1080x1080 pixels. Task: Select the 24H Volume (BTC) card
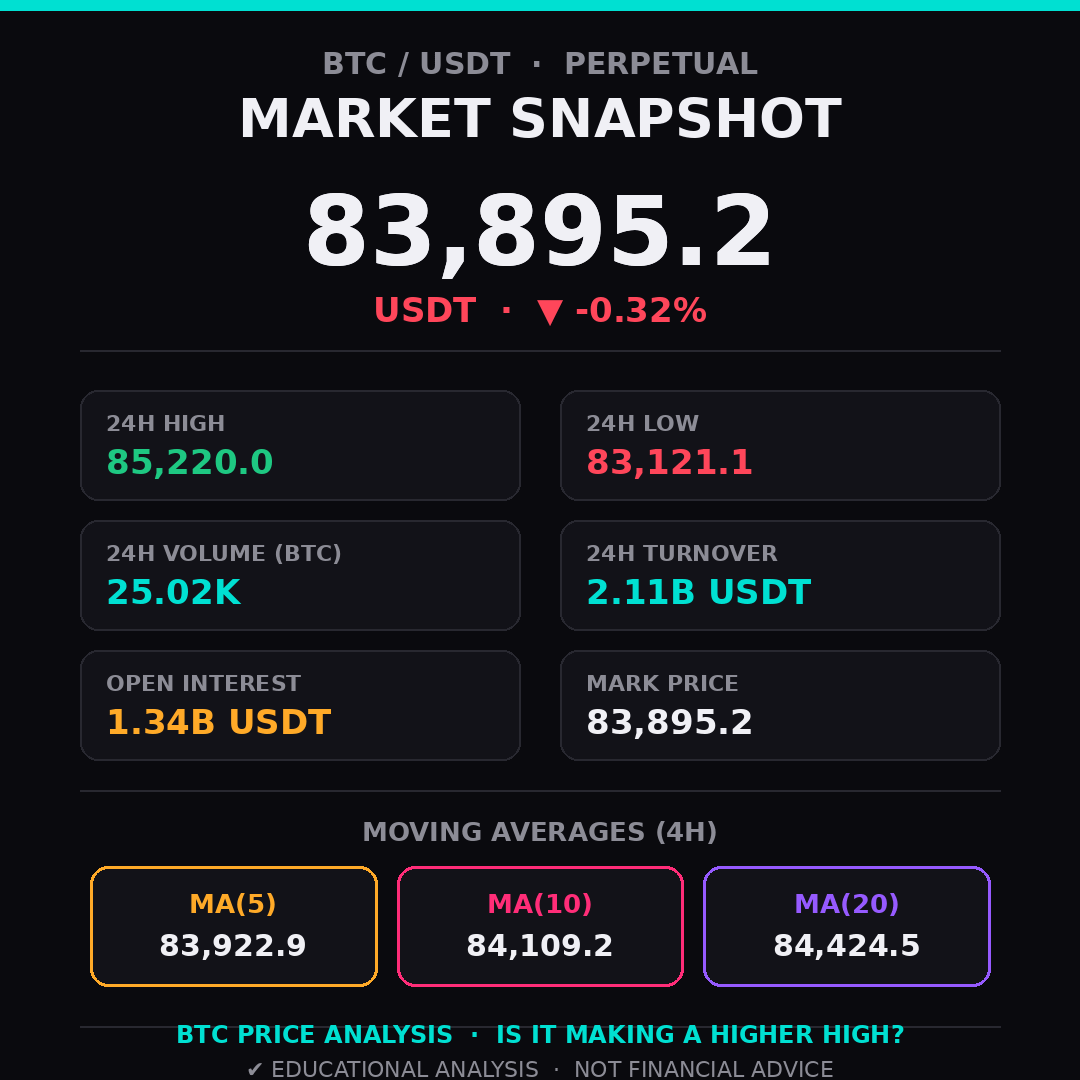point(300,575)
